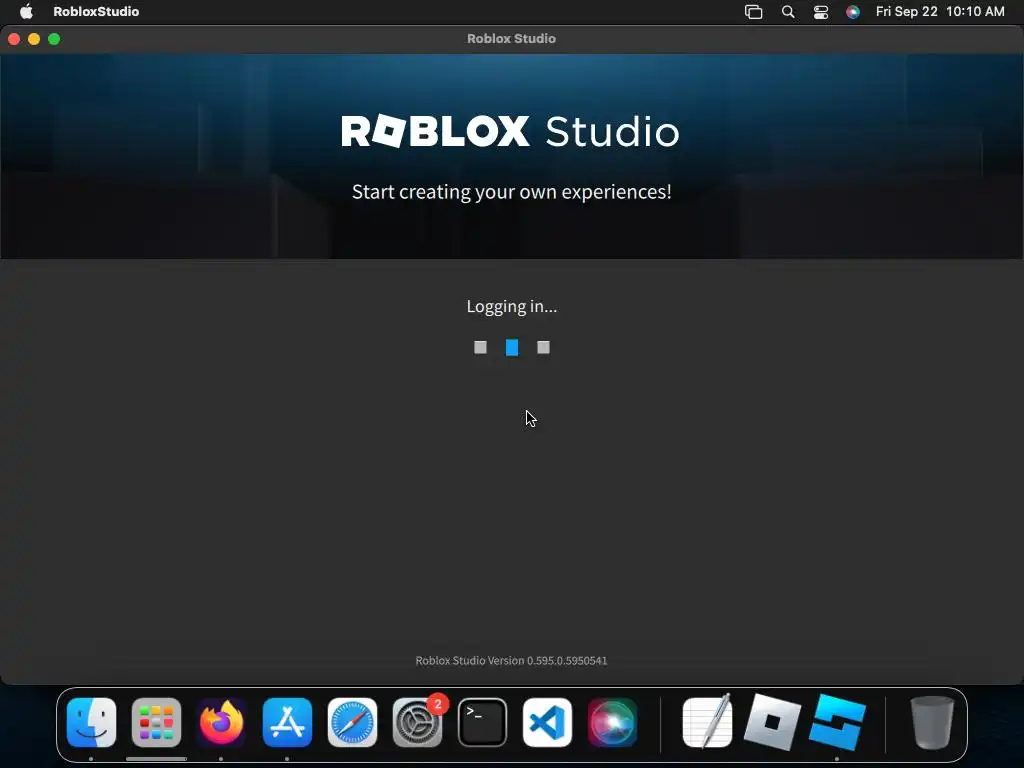Click the 'Logging in...' status text
This screenshot has height=768, width=1024.
(x=512, y=306)
